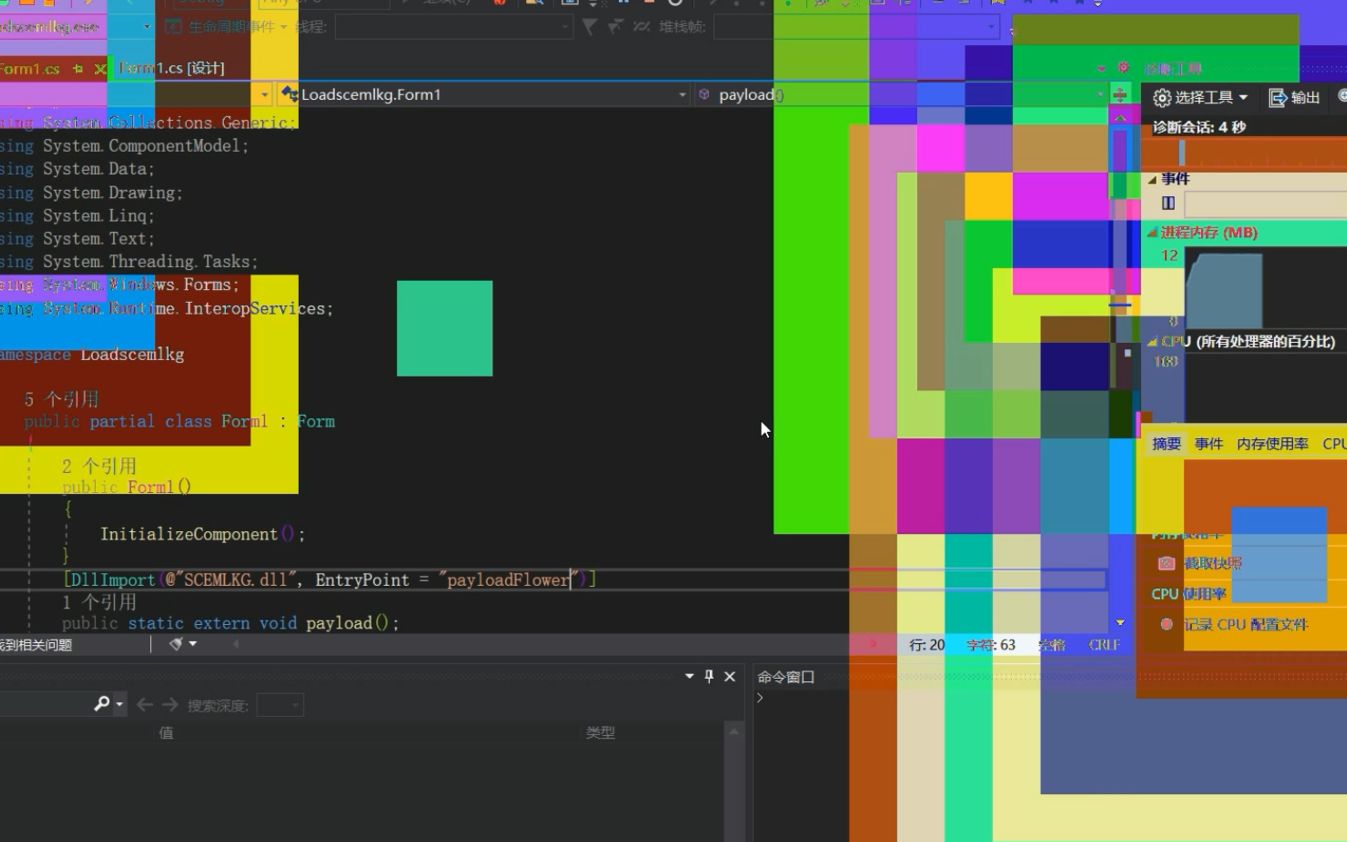Open the 线程 thread combo box
This screenshot has height=842, width=1347.
pos(454,27)
